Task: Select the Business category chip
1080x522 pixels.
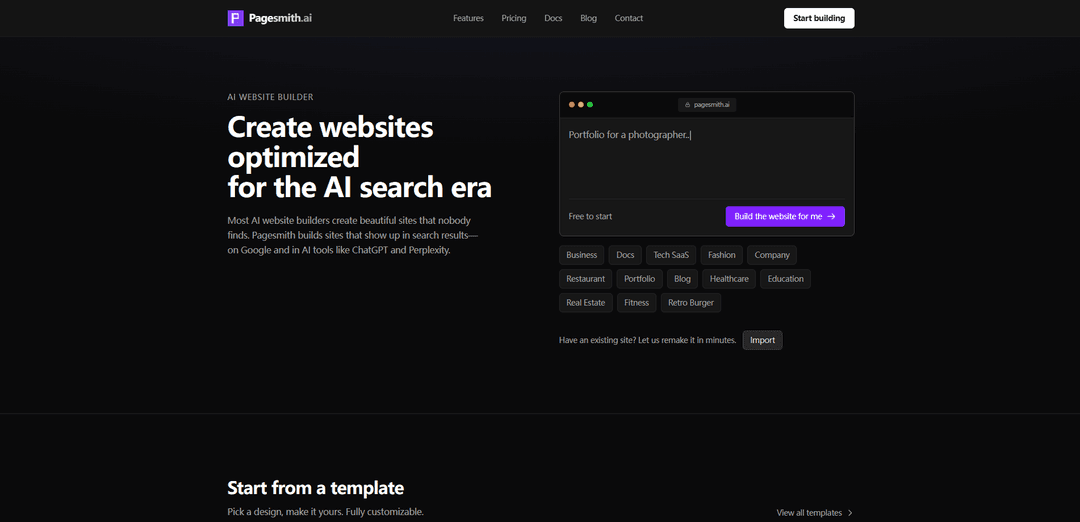Action: click(581, 255)
